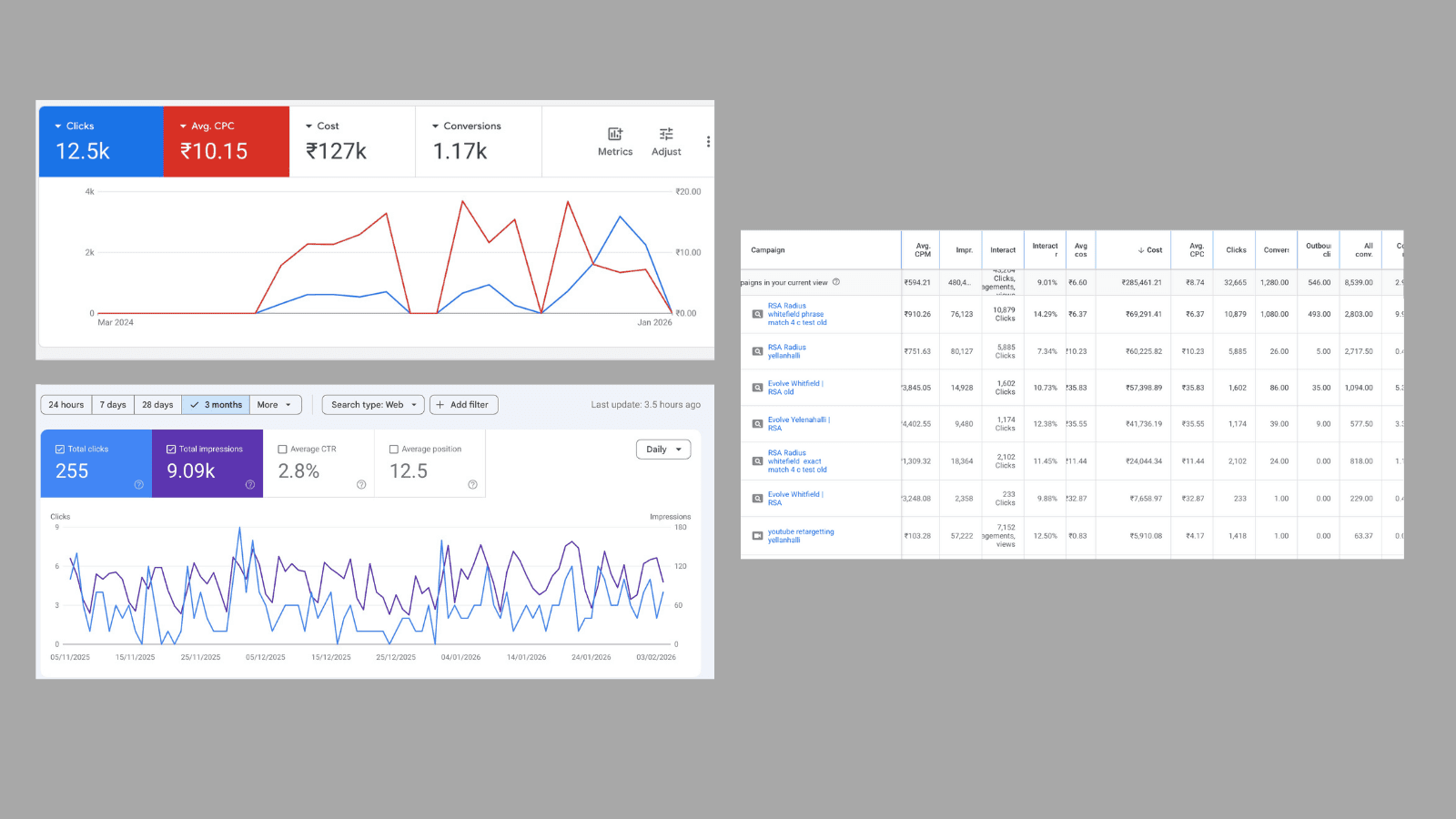Open youtube retargetting yellanhalli campaign link
This screenshot has width=1456, height=819.
click(801, 536)
